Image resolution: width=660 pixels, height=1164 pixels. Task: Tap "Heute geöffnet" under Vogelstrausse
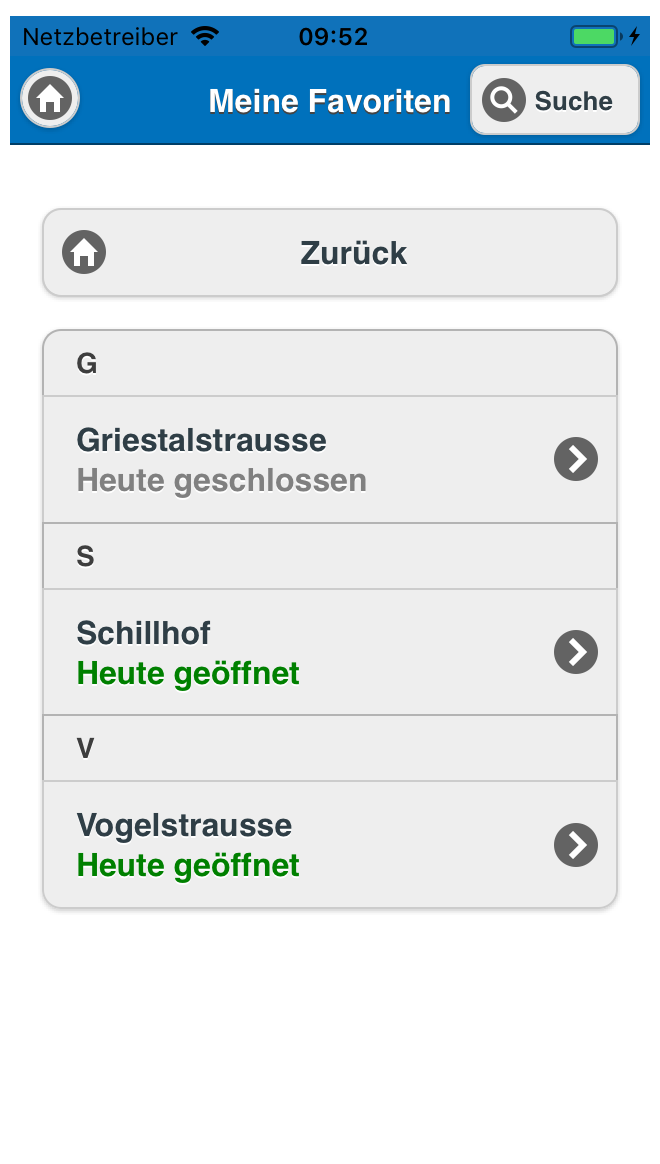(188, 866)
